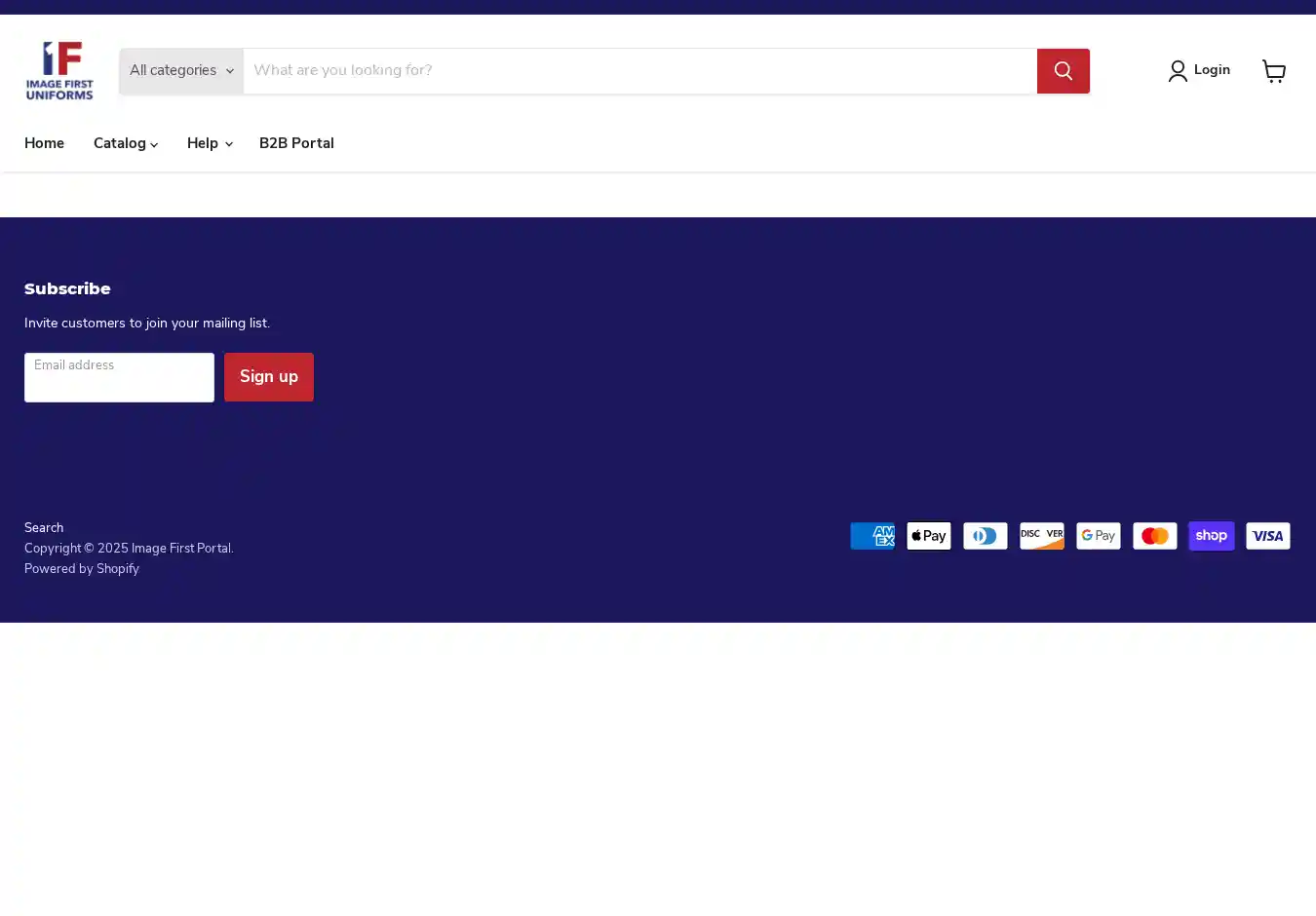The height and width of the screenshot is (916, 1316).
Task: Expand the Help menu
Action: click(x=209, y=143)
